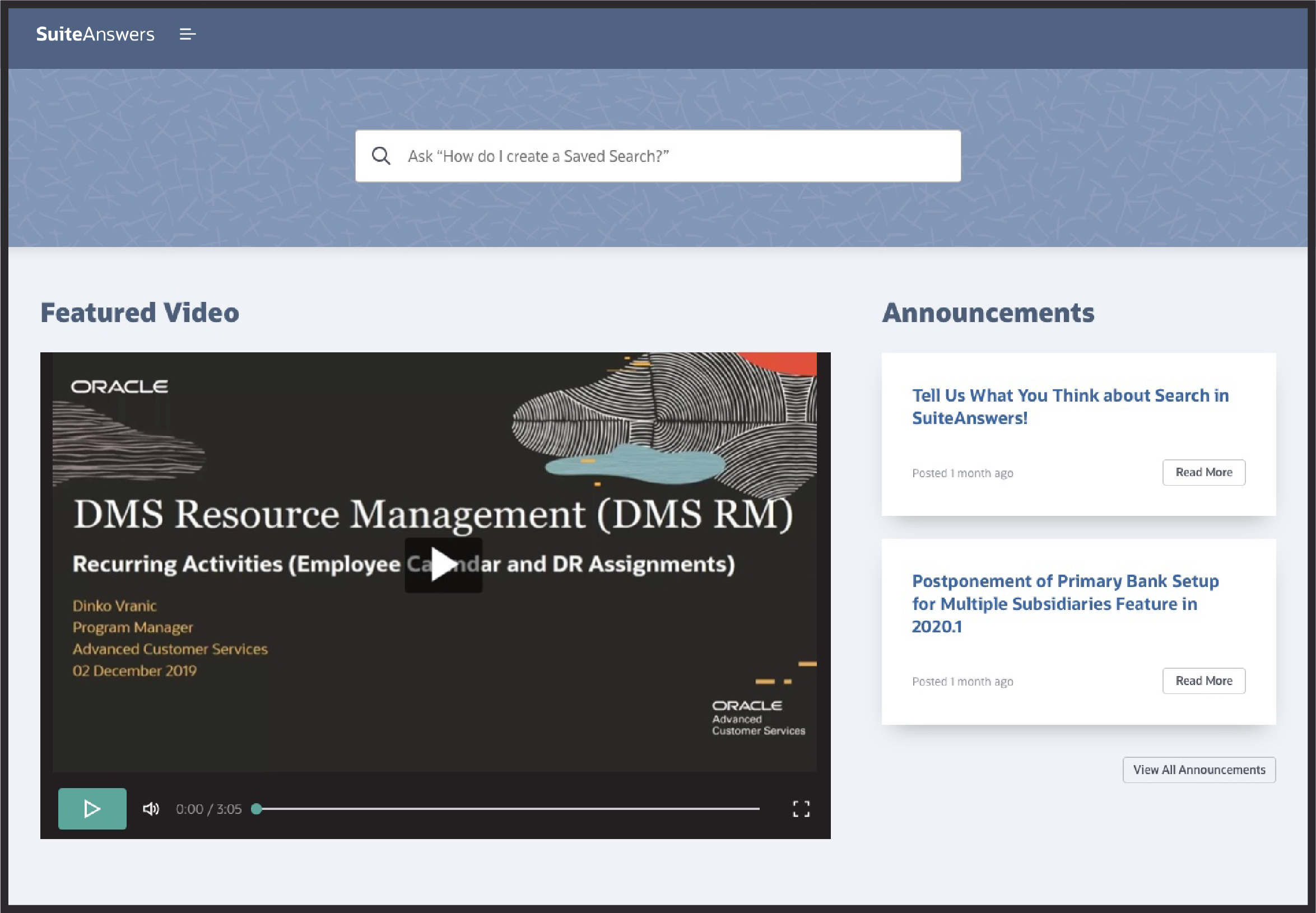
Task: Click the search magnifier icon
Action: point(381,156)
